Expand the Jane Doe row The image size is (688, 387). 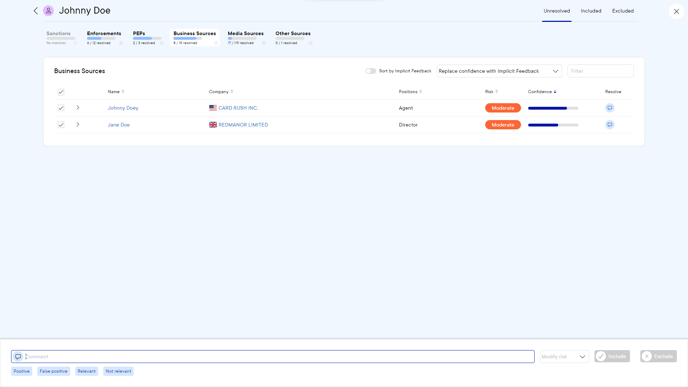click(x=78, y=125)
